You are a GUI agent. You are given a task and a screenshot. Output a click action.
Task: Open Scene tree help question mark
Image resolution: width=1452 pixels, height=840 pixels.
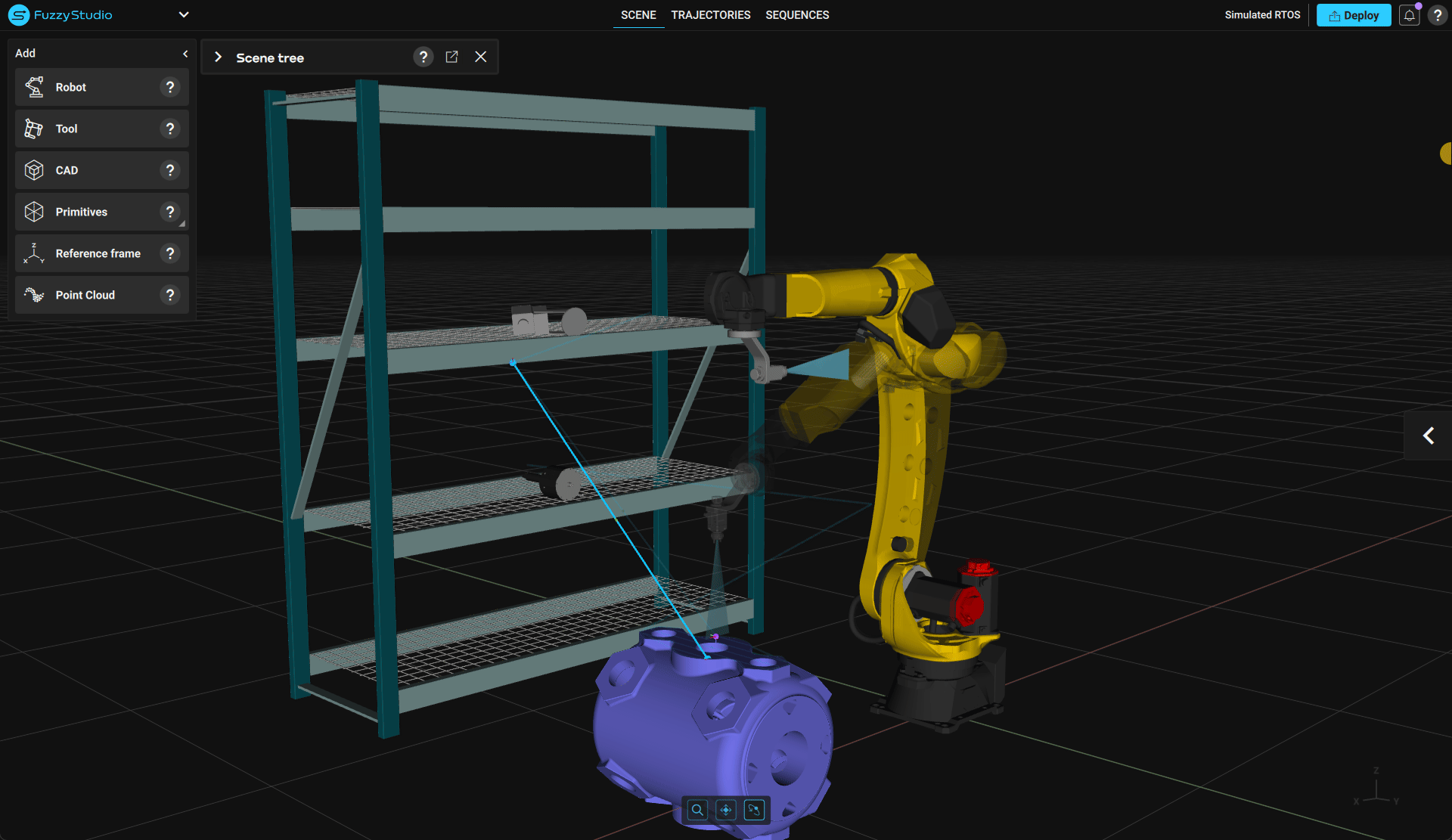click(423, 57)
